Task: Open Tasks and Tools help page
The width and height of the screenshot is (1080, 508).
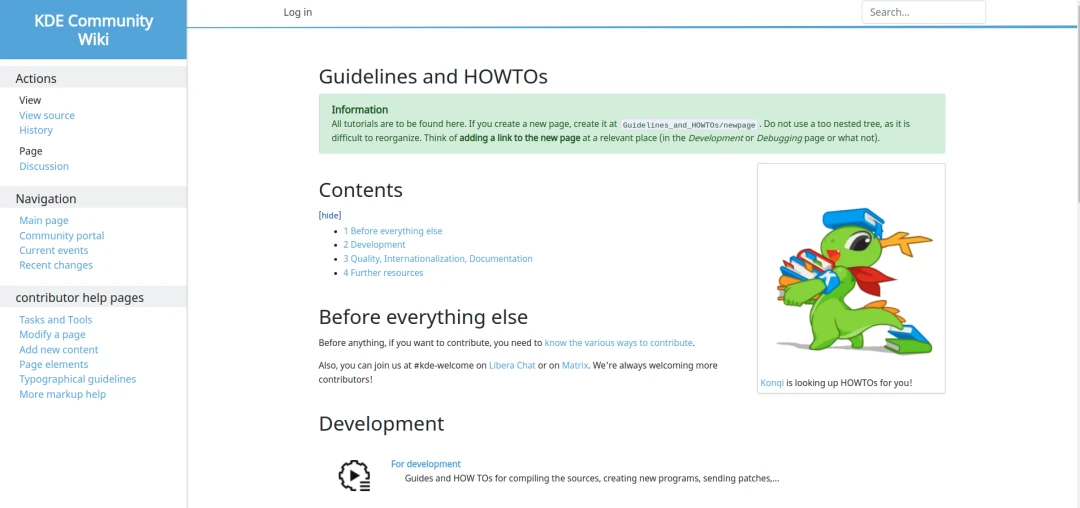Action: click(x=56, y=320)
